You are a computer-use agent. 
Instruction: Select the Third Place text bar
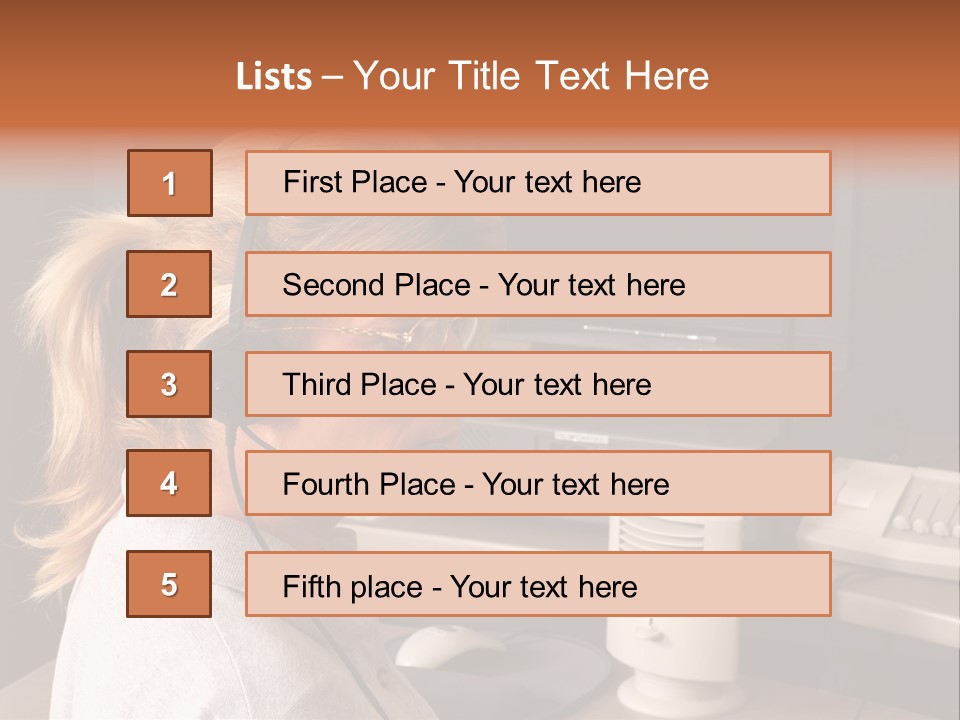point(538,384)
